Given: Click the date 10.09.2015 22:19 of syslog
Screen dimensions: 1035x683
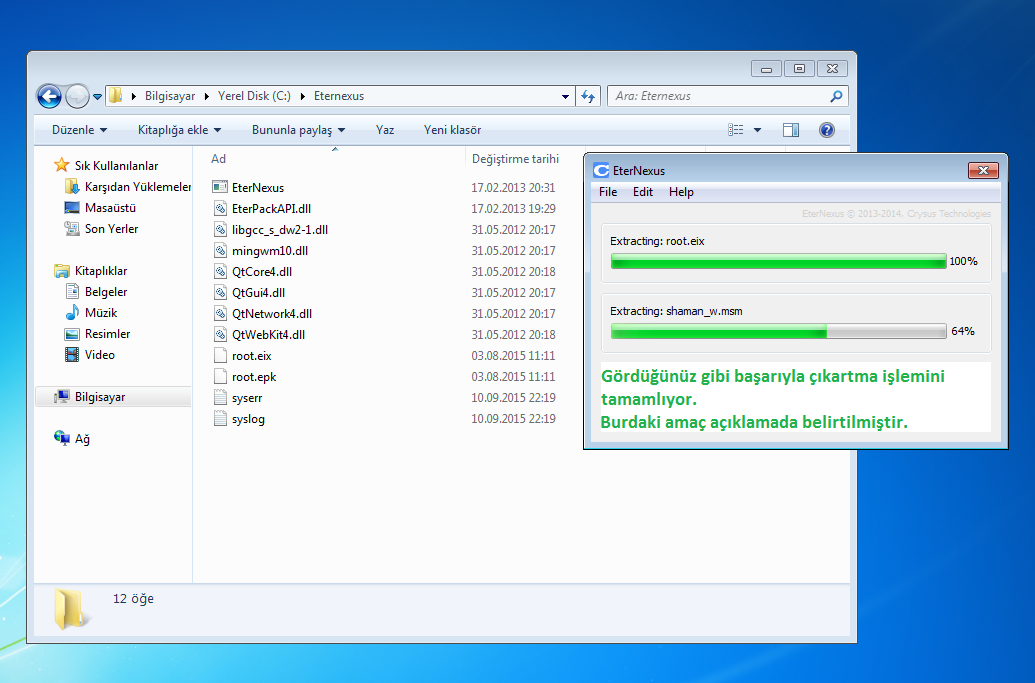Looking at the screenshot, I should [513, 418].
